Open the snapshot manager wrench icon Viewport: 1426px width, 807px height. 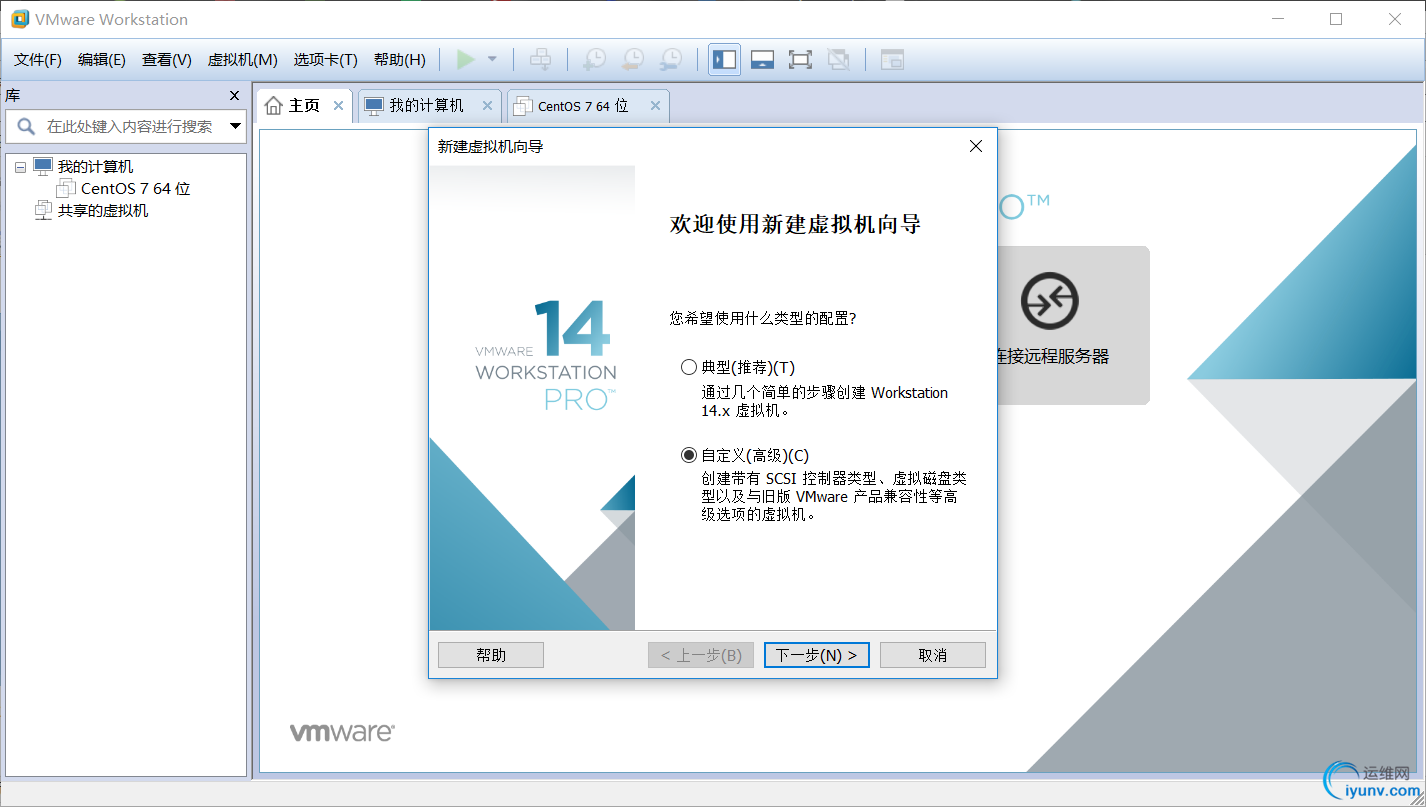pos(671,60)
